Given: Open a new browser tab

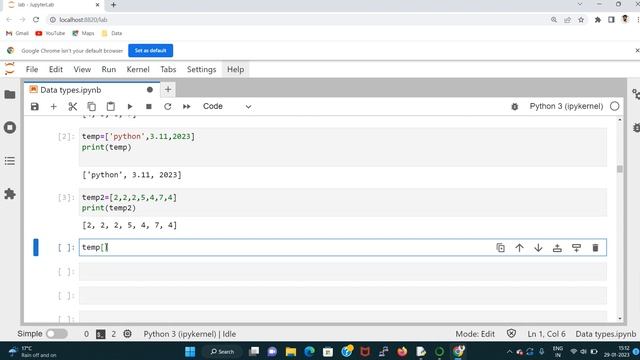Looking at the screenshot, I should [113, 5].
